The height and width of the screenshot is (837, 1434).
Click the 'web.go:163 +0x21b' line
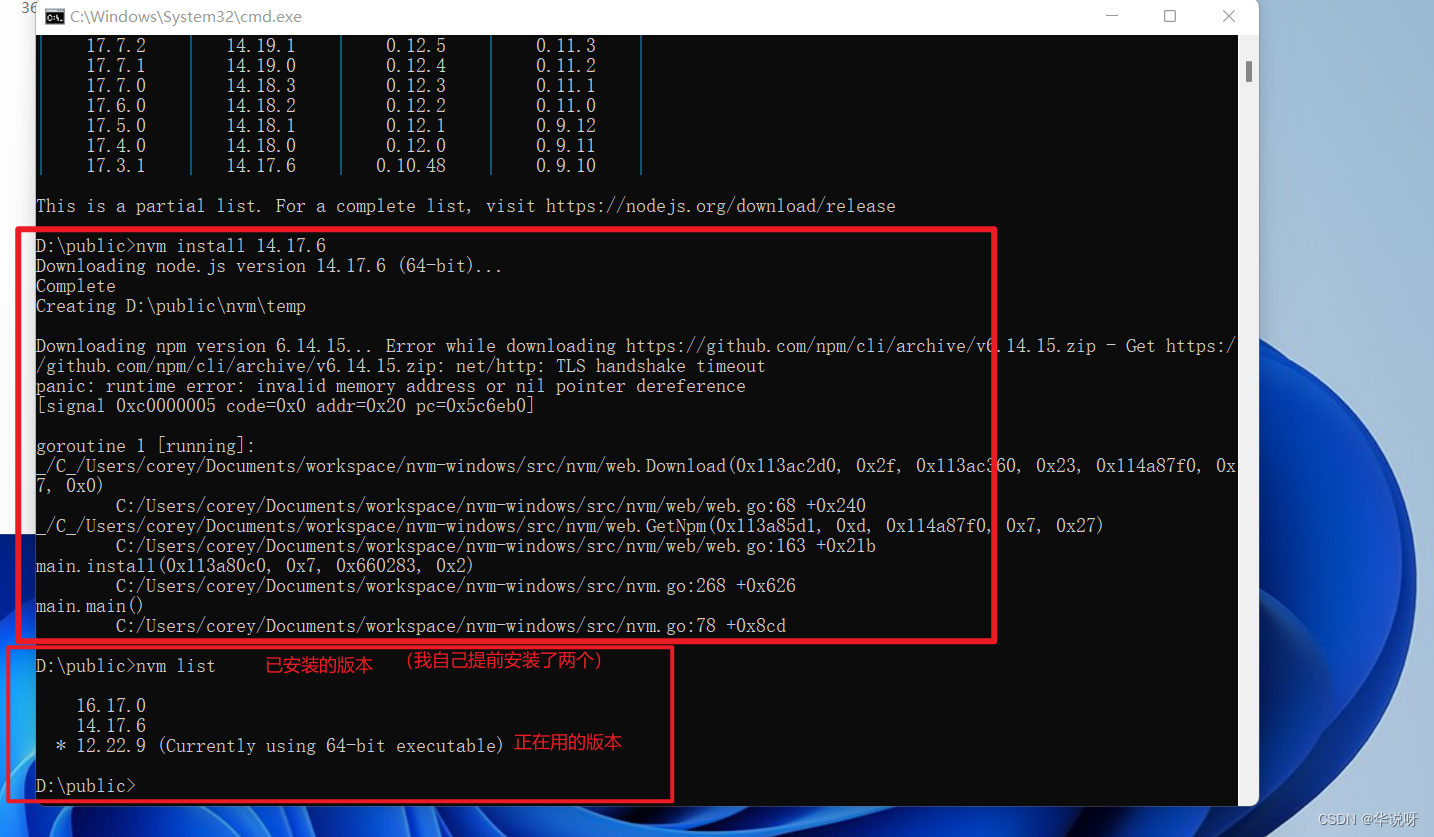pyautogui.click(x=496, y=546)
